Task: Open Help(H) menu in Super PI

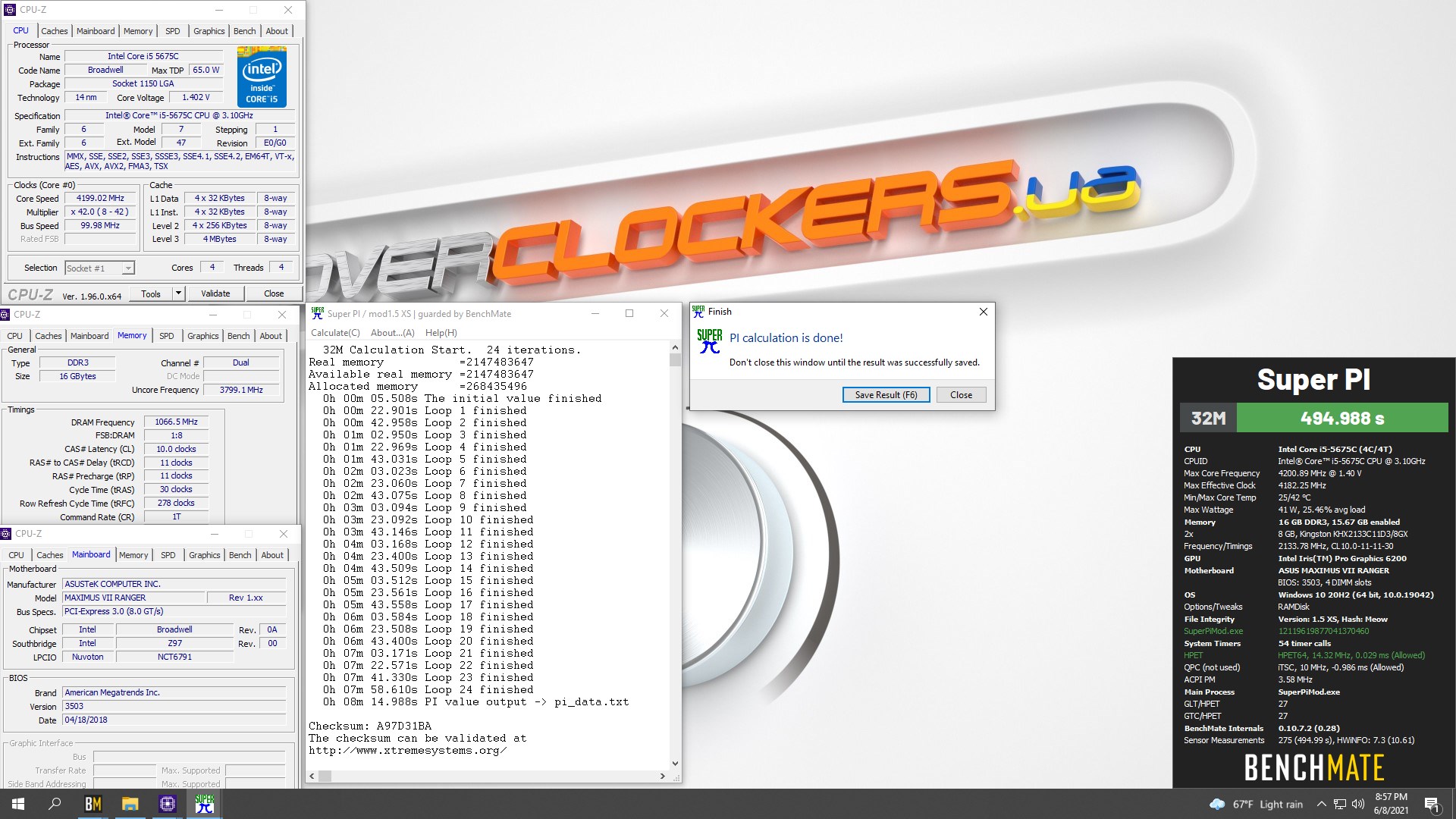Action: [441, 332]
